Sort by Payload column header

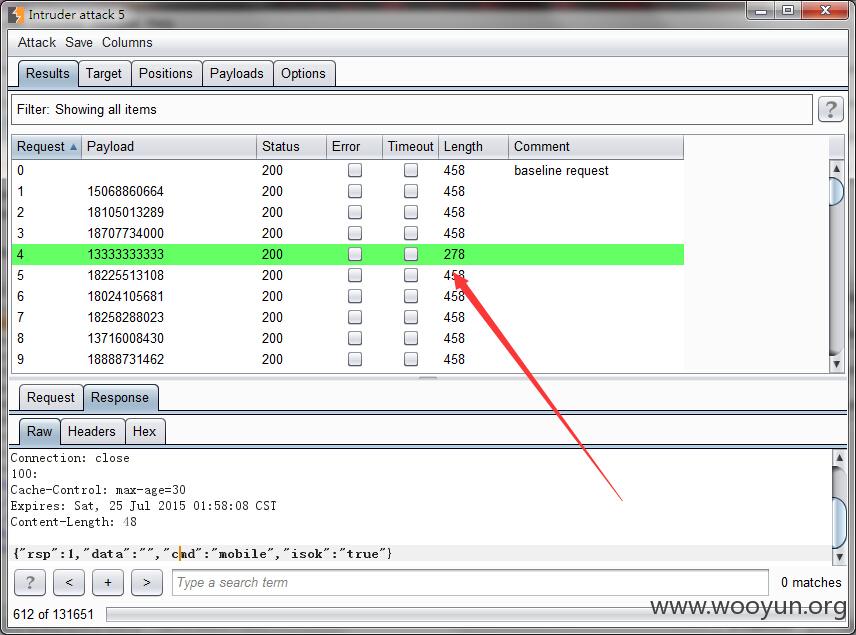(169, 146)
